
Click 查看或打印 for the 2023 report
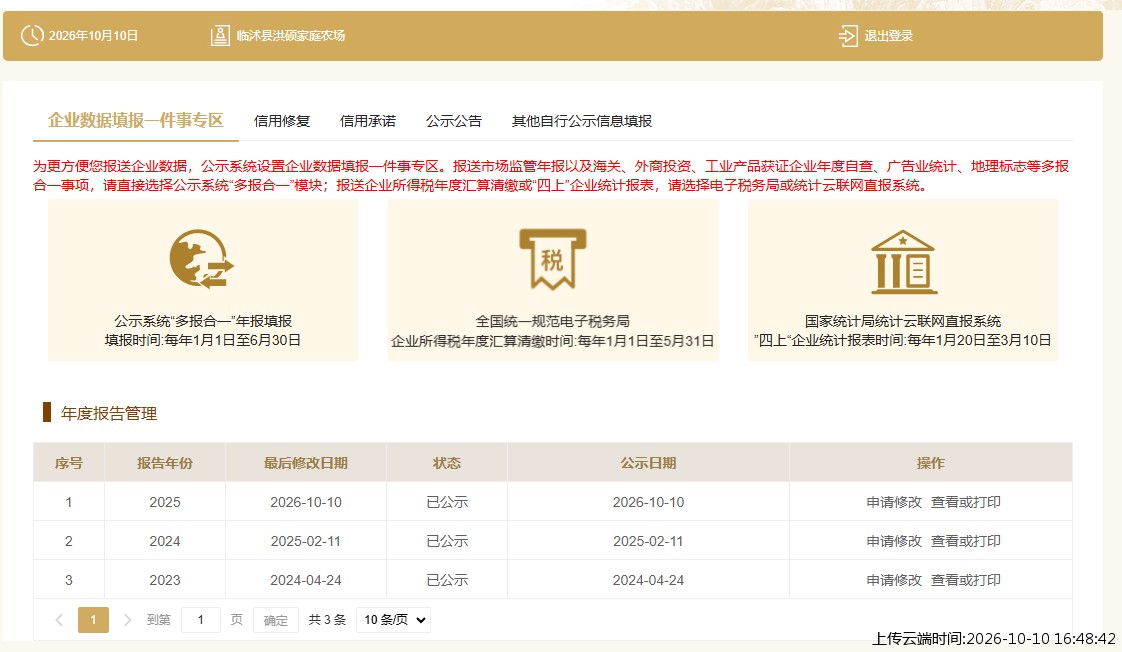click(965, 580)
